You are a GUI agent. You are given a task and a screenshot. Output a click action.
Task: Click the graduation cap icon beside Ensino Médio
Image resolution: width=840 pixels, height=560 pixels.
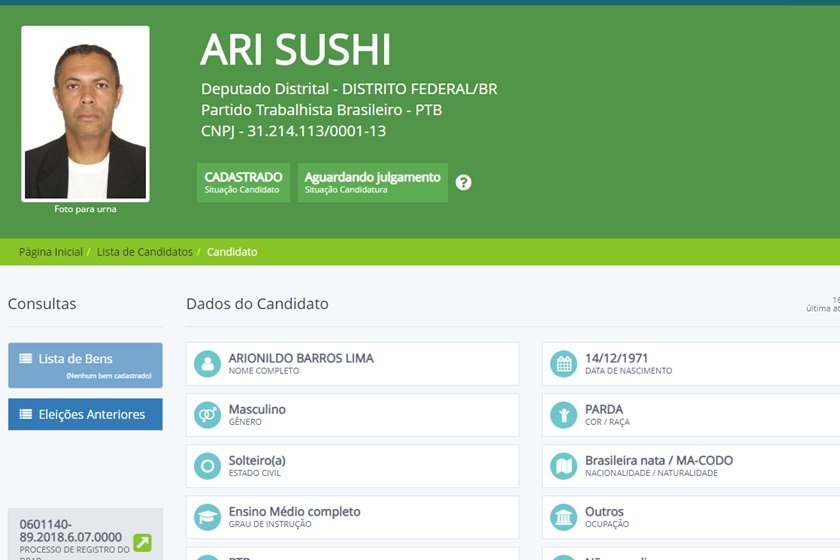tap(207, 517)
